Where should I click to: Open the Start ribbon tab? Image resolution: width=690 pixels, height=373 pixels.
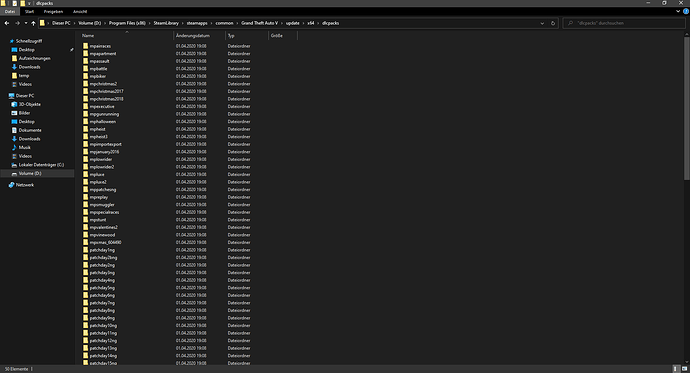29,11
